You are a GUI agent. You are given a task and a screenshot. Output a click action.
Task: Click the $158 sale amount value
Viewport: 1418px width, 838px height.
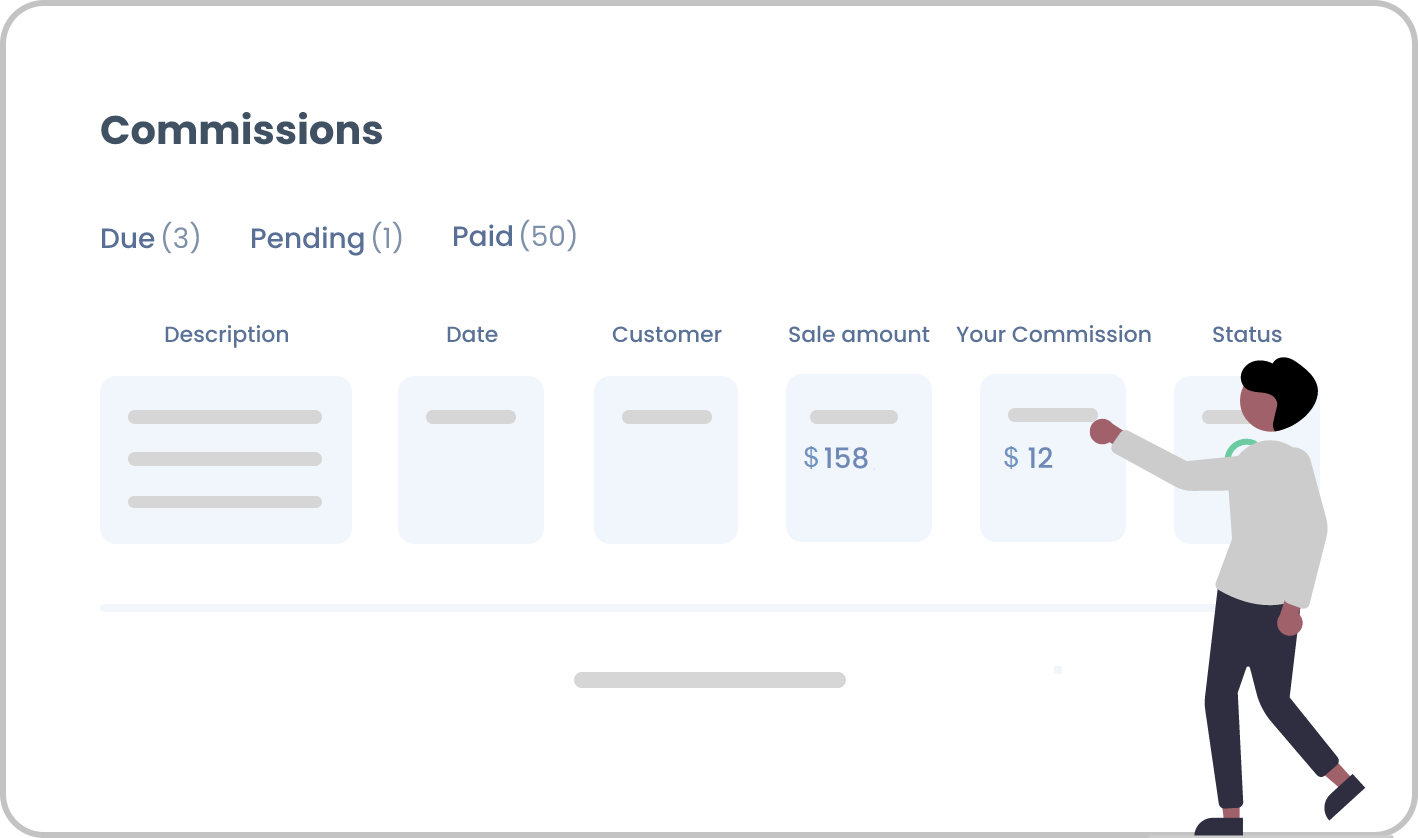tap(836, 458)
